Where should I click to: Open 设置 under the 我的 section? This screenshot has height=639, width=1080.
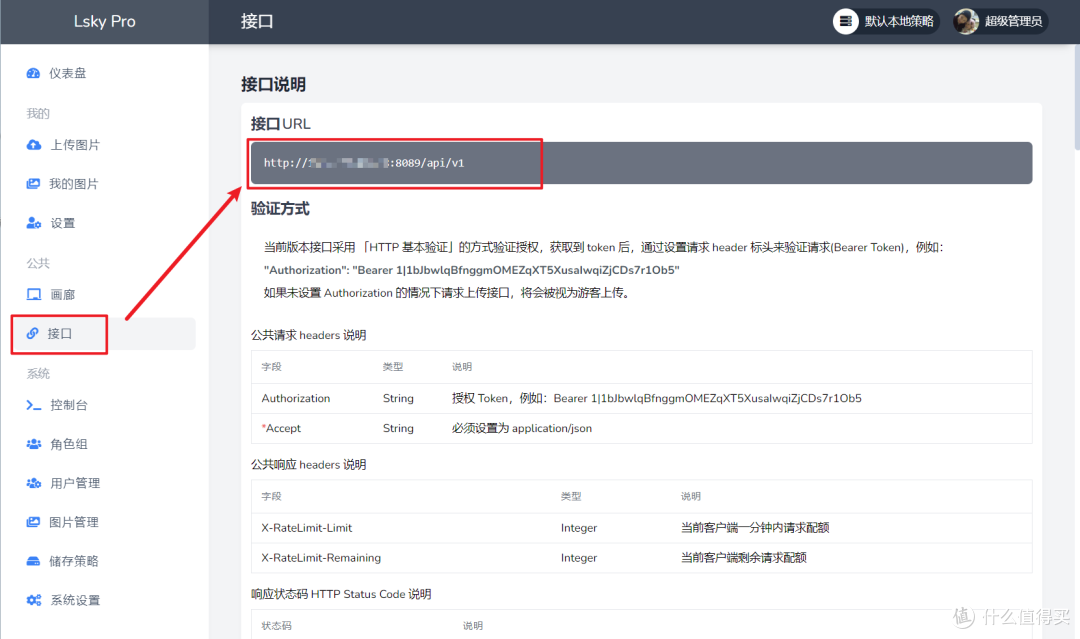click(103, 223)
